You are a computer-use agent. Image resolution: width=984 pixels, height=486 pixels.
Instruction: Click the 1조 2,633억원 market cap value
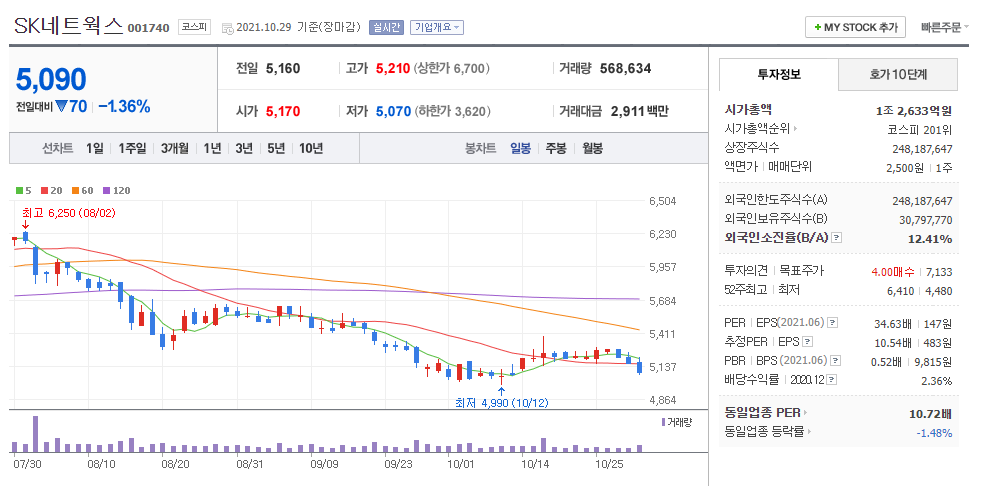click(914, 111)
